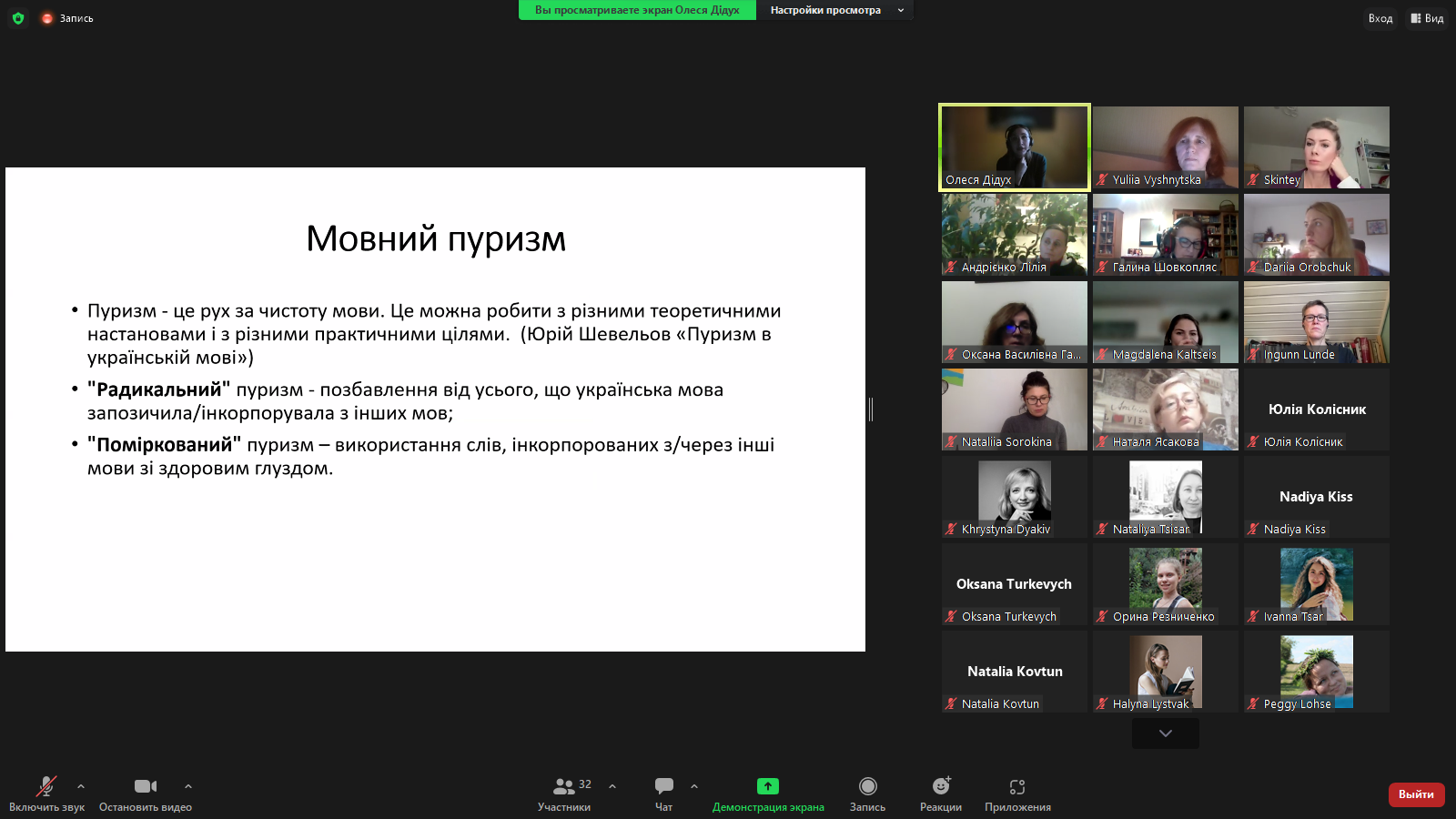Click the Вход button at top right
Viewport: 1456px width, 819px height.
[x=1380, y=18]
